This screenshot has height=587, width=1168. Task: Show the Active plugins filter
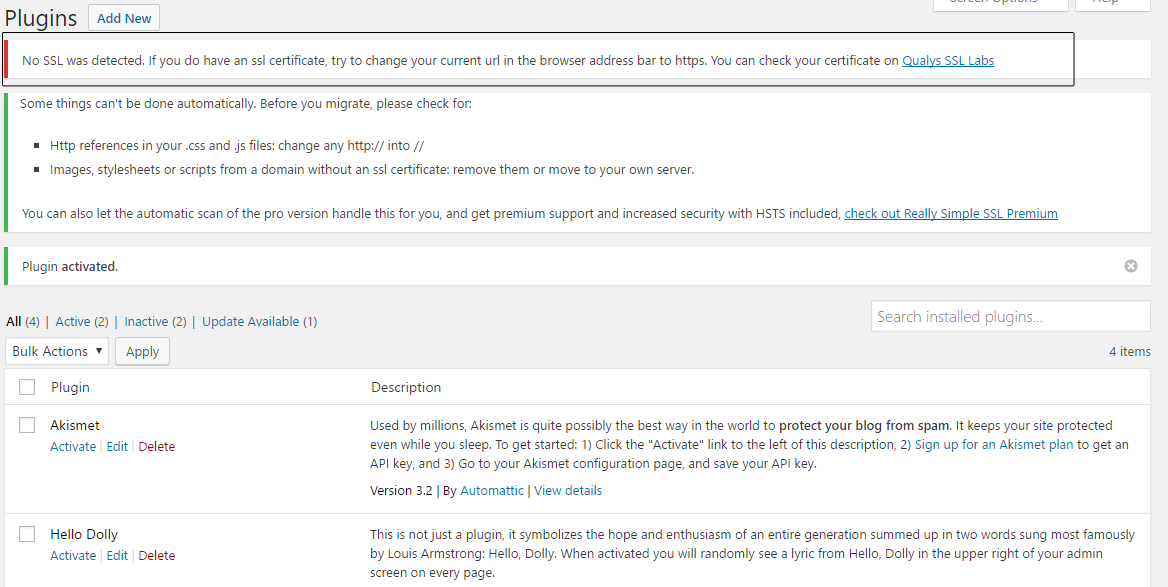pyautogui.click(x=73, y=321)
